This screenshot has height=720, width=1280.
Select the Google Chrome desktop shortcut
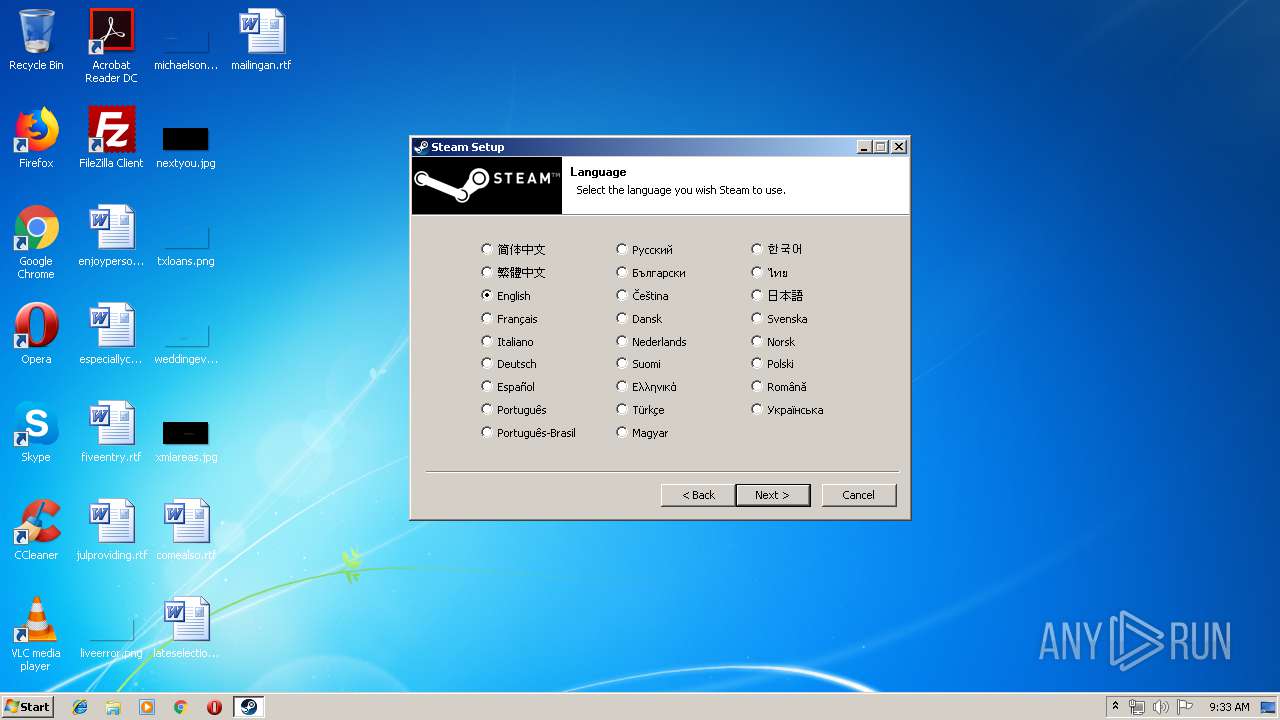tap(36, 242)
